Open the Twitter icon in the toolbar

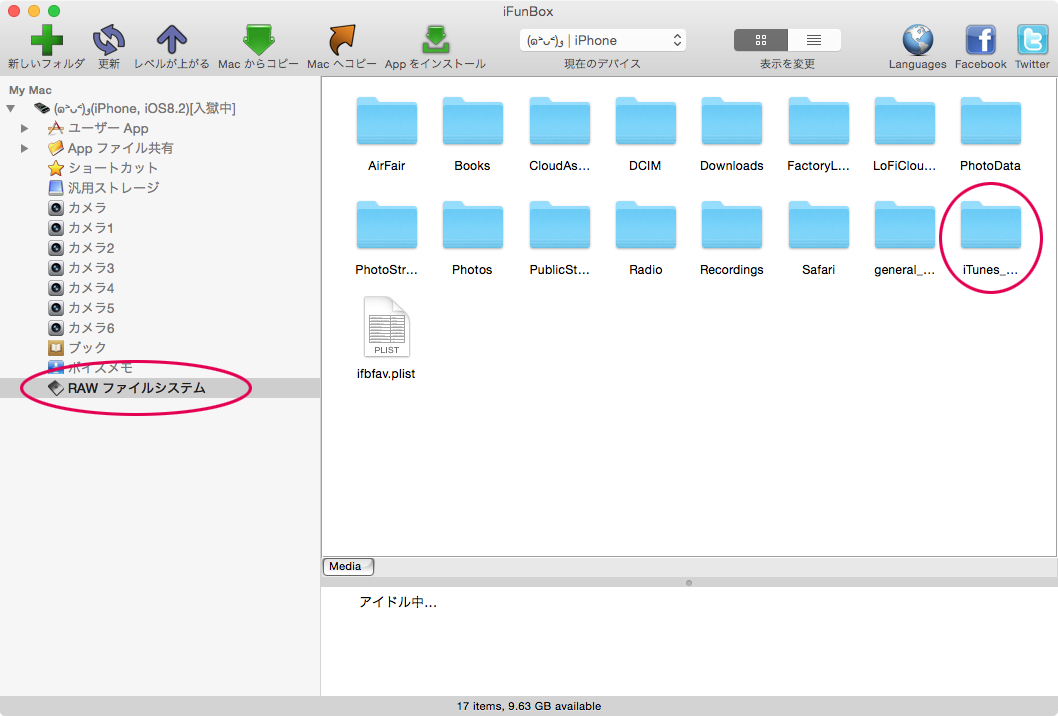tap(1032, 40)
